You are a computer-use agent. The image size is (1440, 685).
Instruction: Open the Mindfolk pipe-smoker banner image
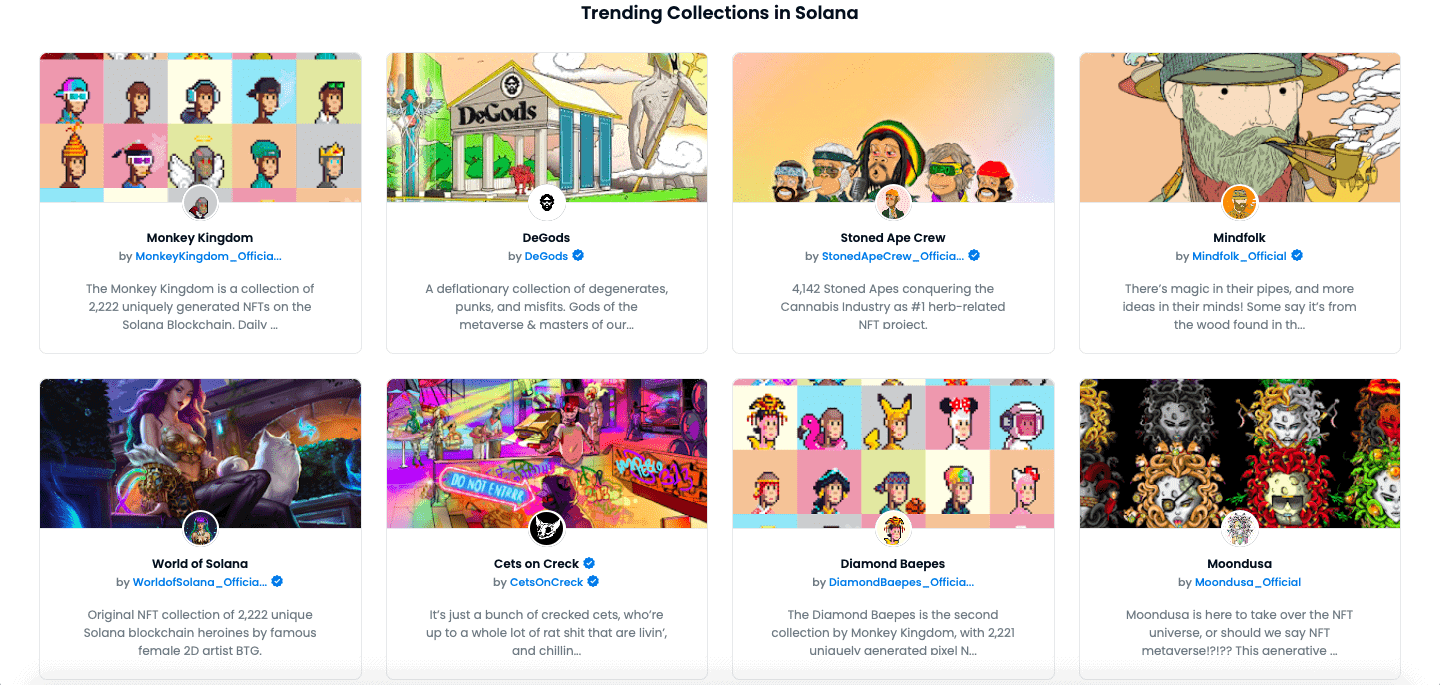coord(1240,128)
